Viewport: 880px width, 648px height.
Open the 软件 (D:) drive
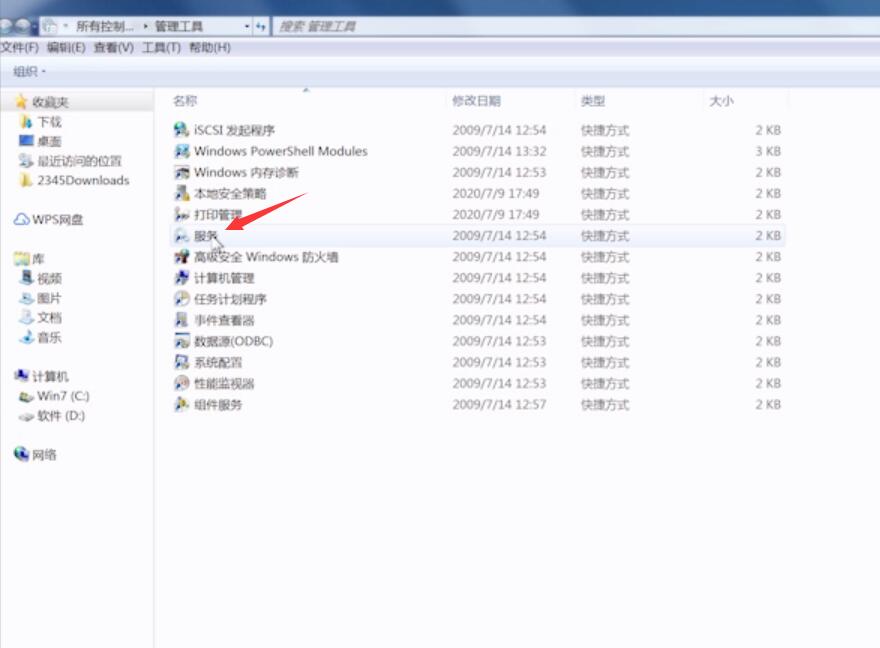coord(61,416)
